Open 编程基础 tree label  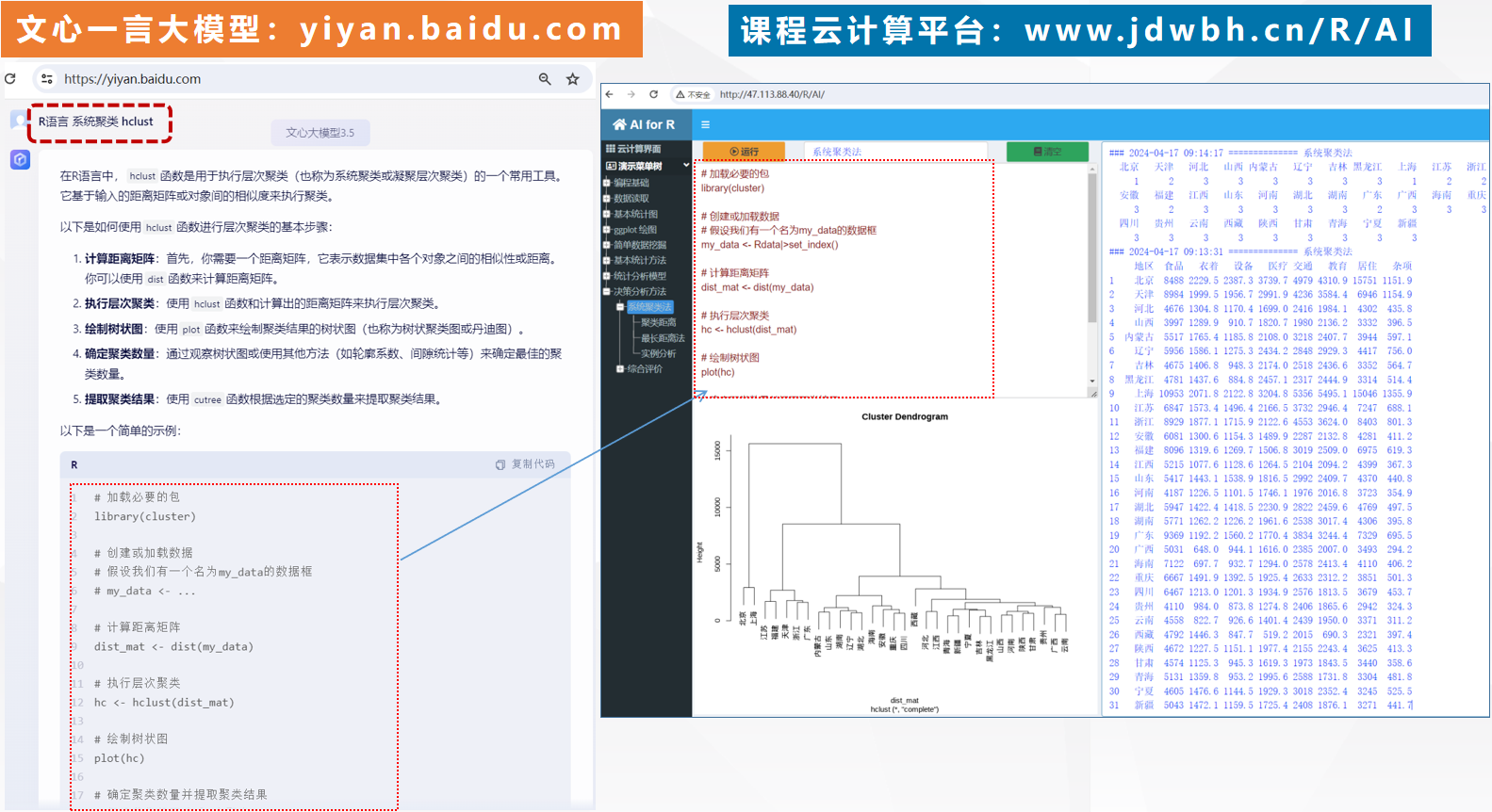pos(631,183)
